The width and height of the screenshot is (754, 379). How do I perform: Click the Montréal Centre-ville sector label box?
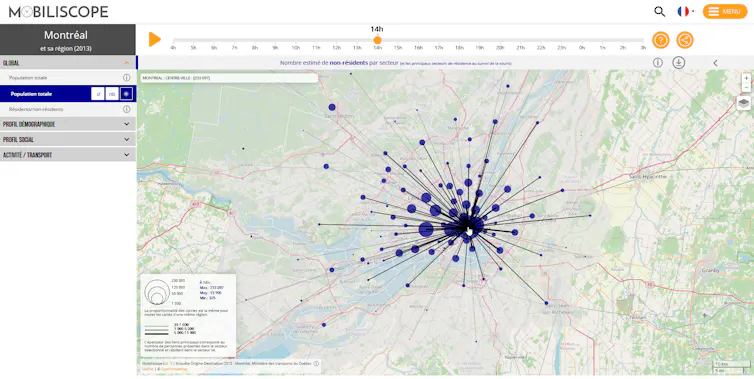[x=229, y=78]
